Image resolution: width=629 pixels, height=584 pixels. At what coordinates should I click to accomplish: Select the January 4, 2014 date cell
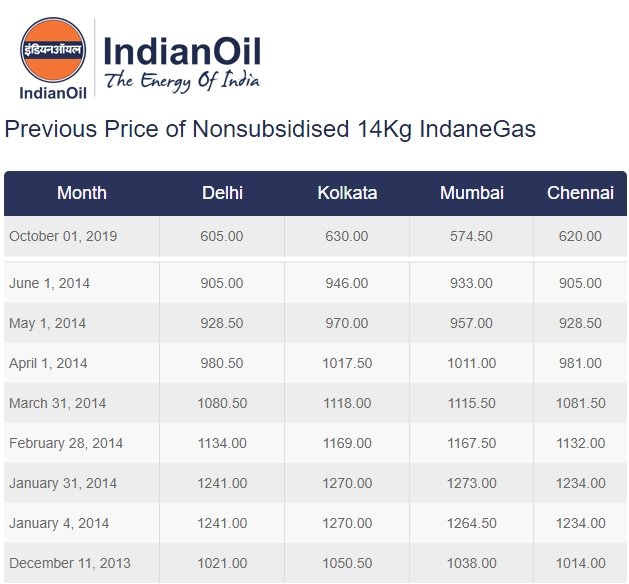tap(59, 523)
